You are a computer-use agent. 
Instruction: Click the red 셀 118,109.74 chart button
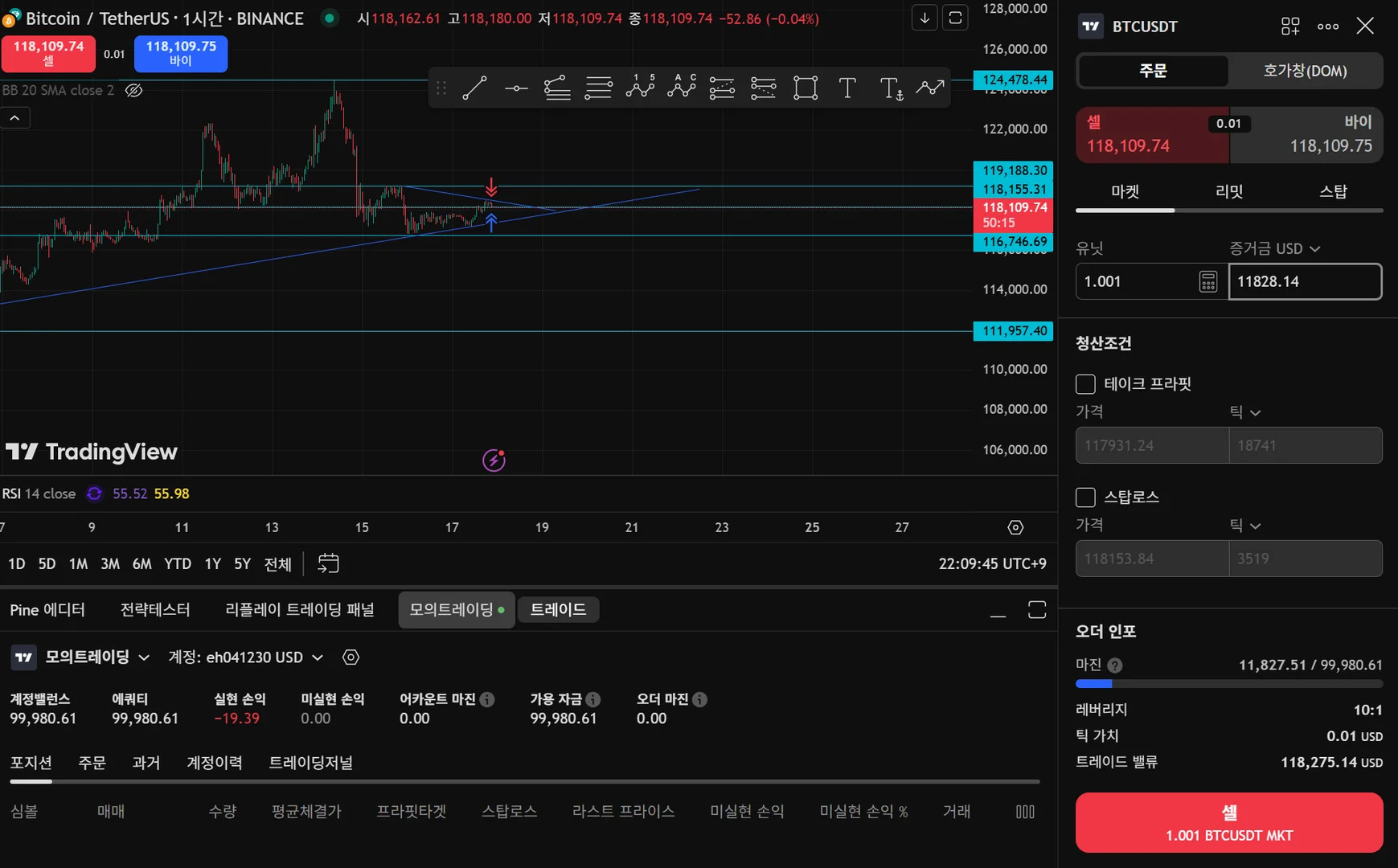coord(48,54)
